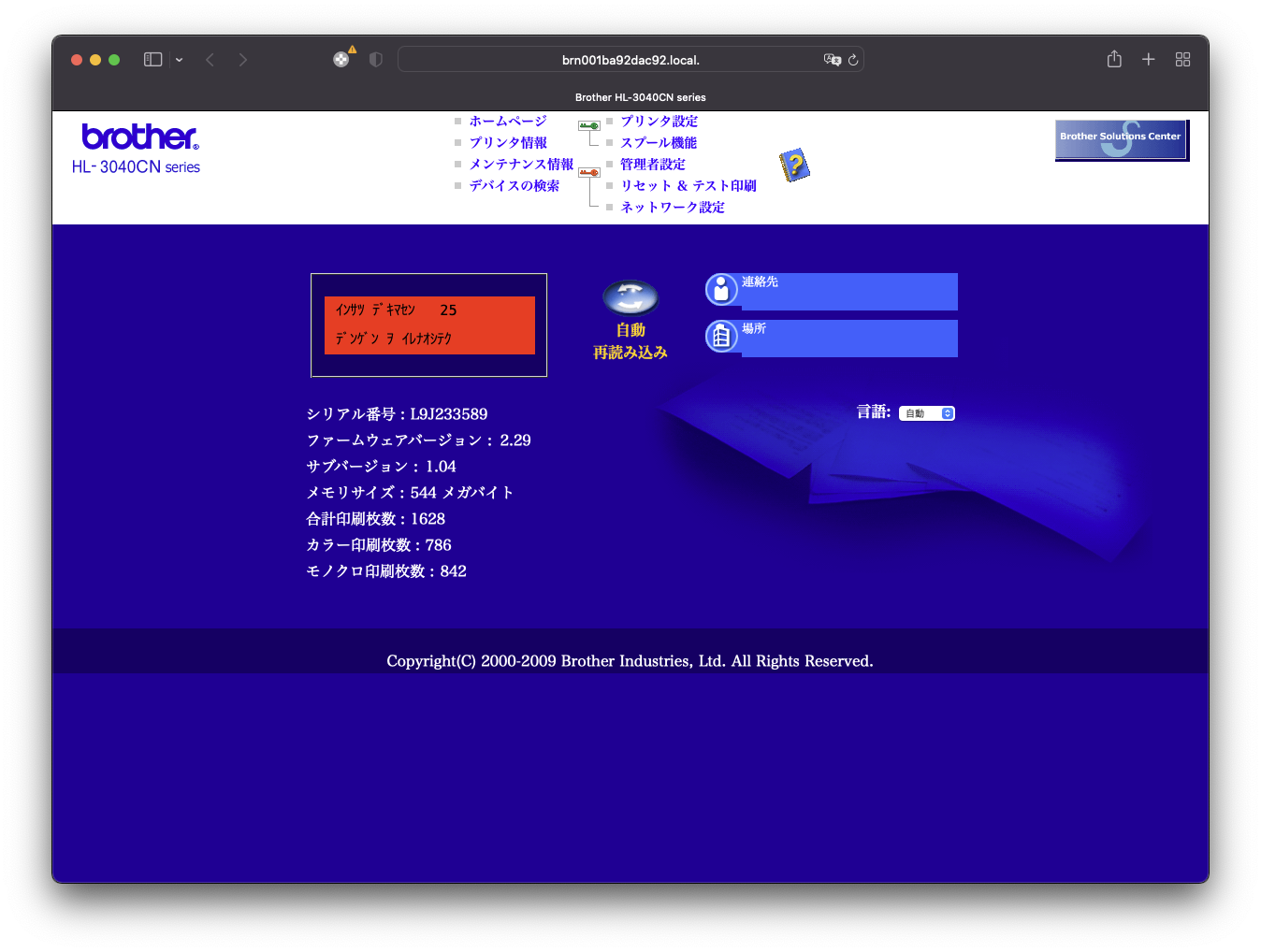1261x952 pixels.
Task: Click the 場所 location building icon
Action: pos(721,336)
